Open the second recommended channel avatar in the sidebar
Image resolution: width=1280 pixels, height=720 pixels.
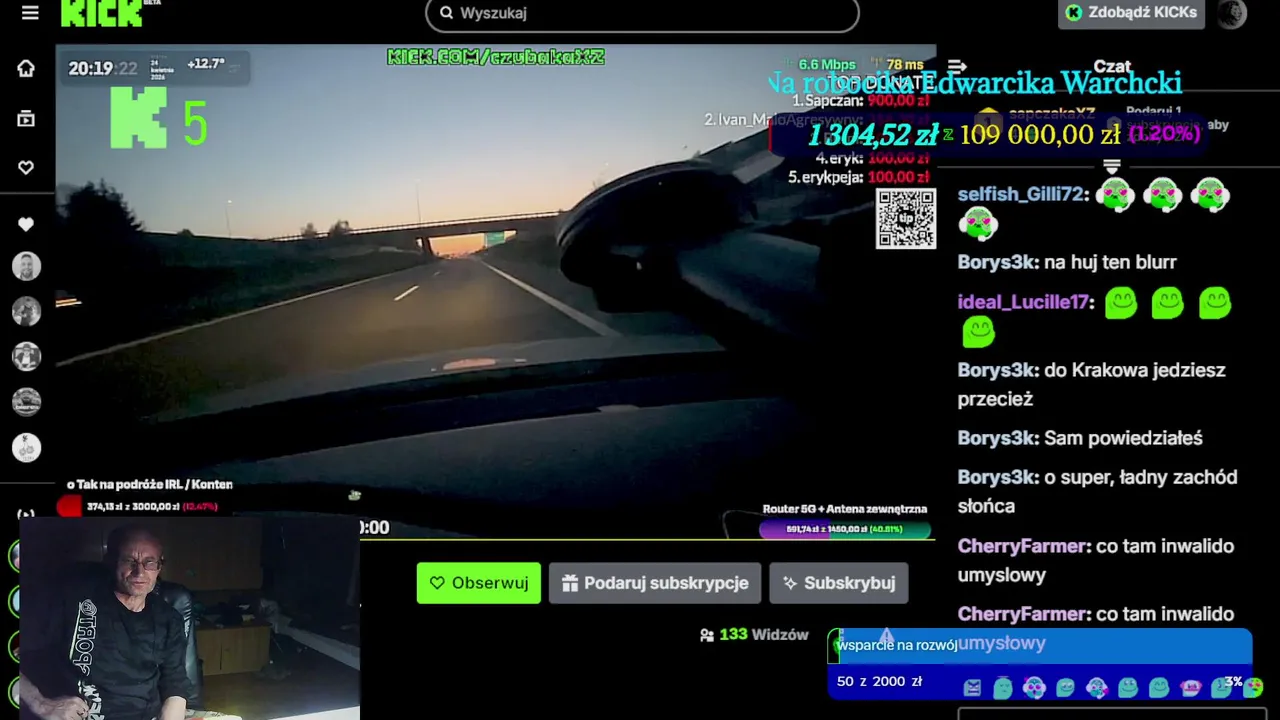(x=26, y=311)
